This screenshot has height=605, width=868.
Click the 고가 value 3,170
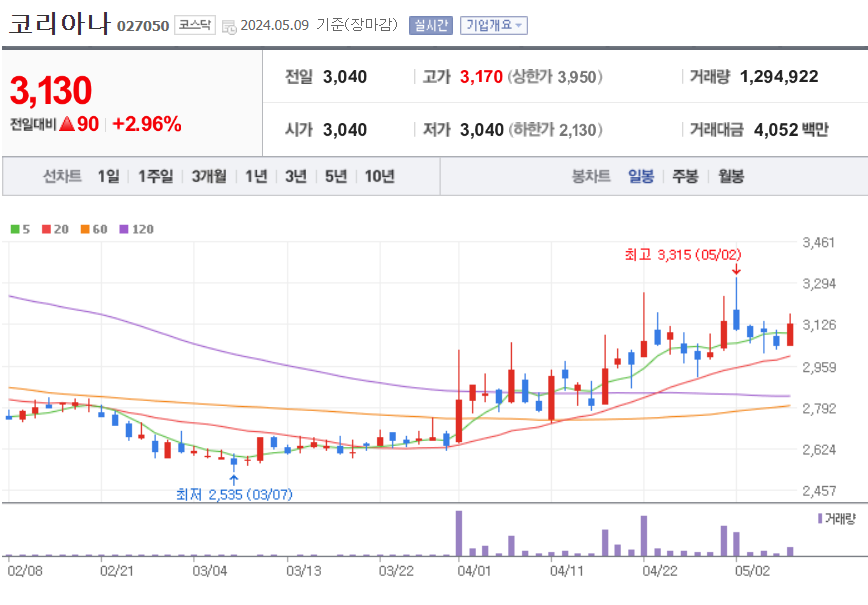(481, 77)
